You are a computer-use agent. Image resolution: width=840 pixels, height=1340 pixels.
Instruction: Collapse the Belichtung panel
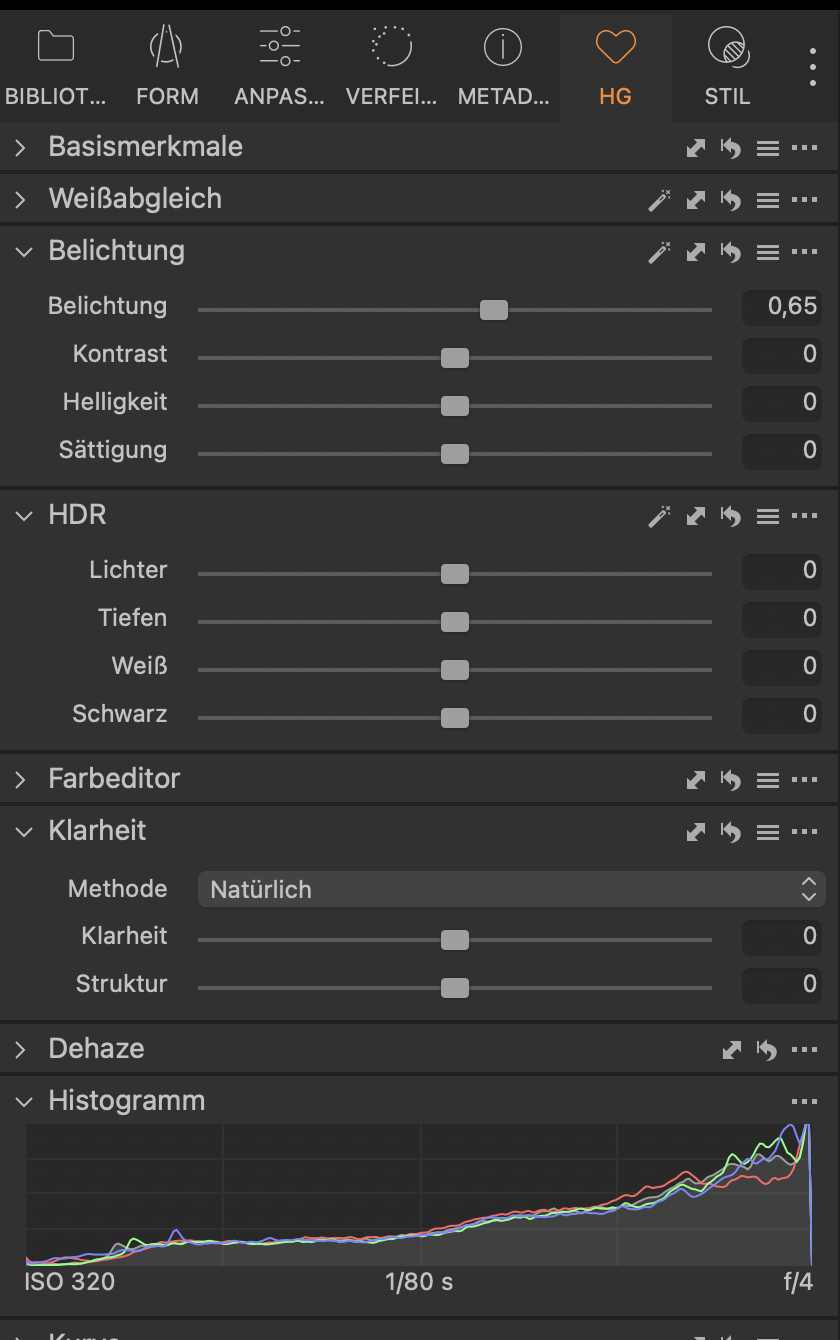point(23,251)
